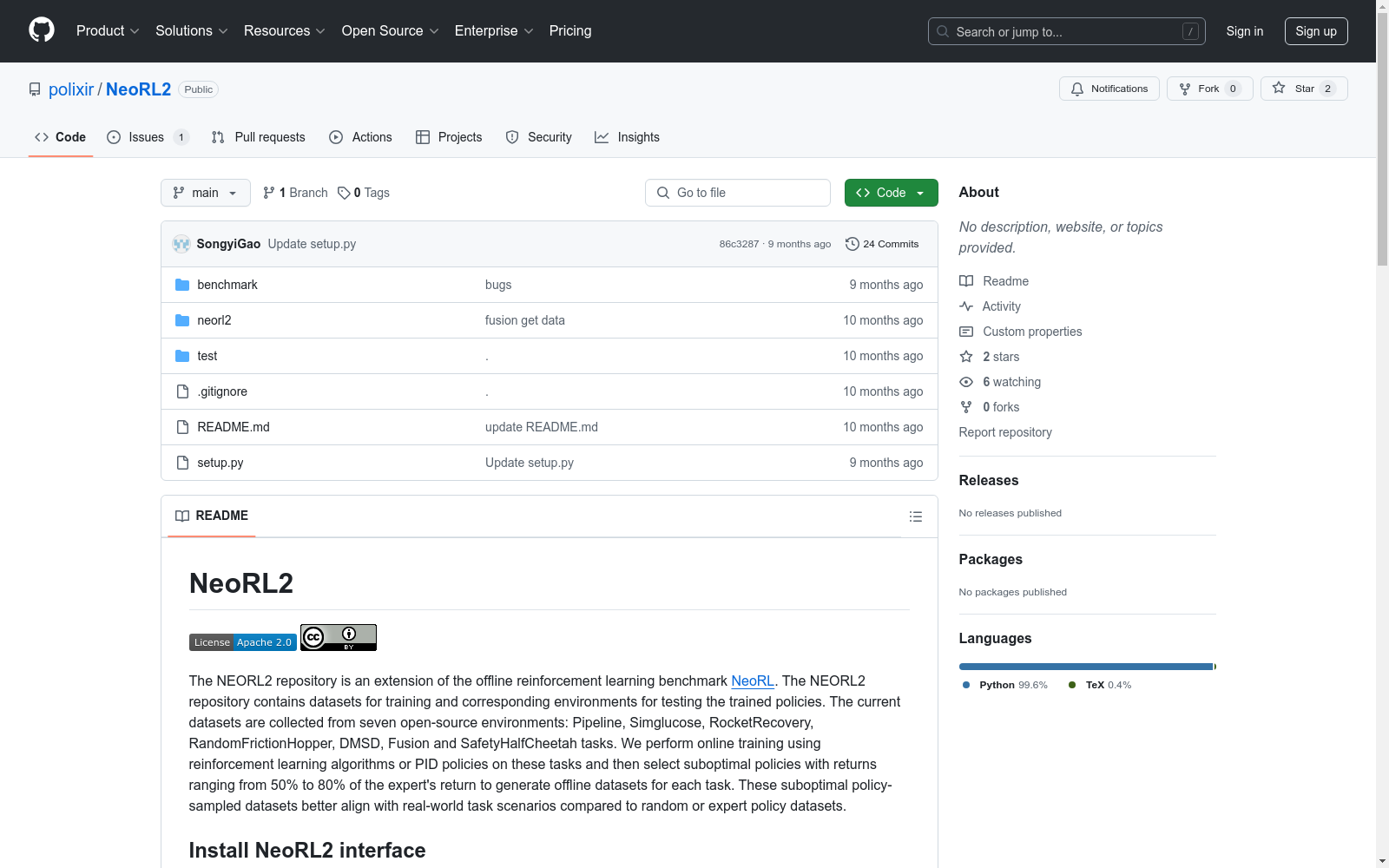Image resolution: width=1389 pixels, height=868 pixels.
Task: Focus the Search or jump to field
Action: [1066, 31]
